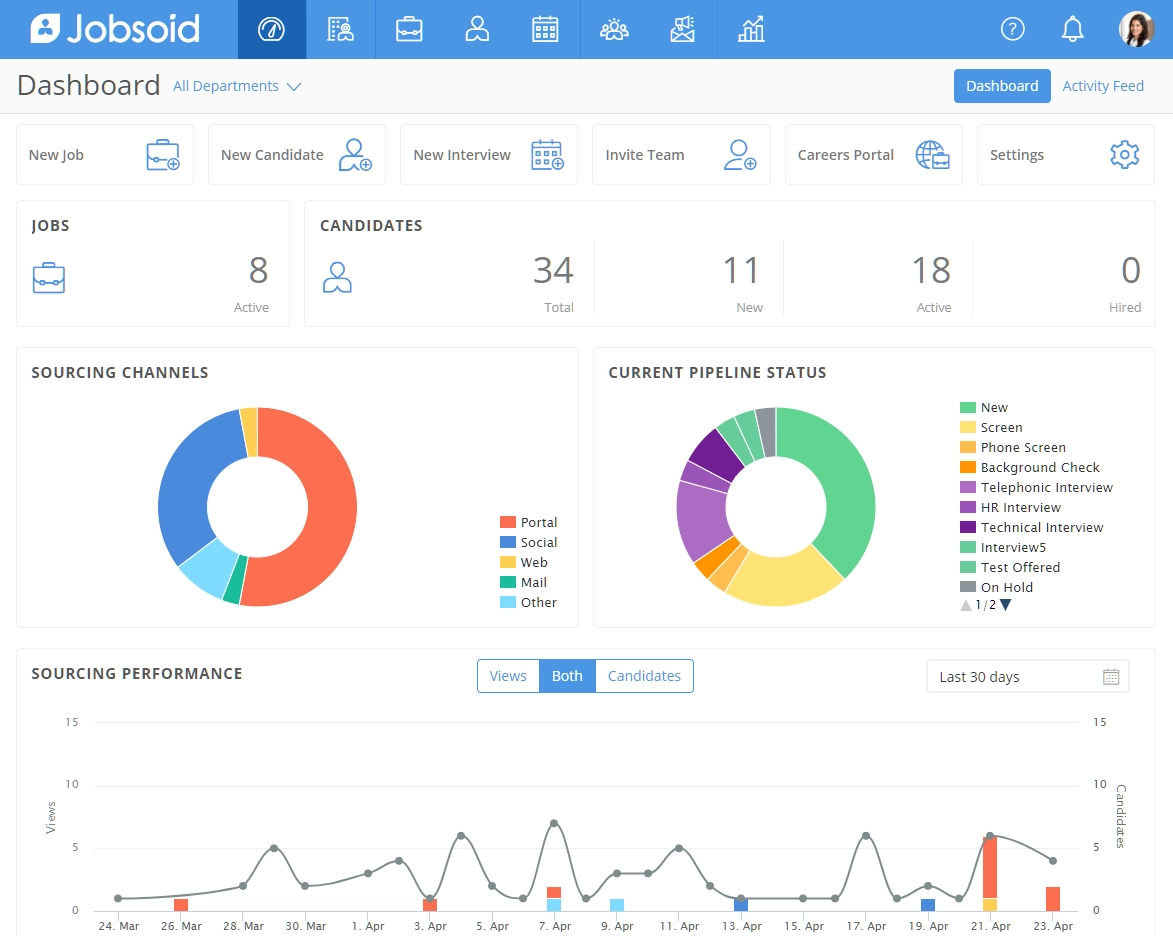Image resolution: width=1173 pixels, height=936 pixels.
Task: Expand the All Departments dropdown
Action: point(237,86)
